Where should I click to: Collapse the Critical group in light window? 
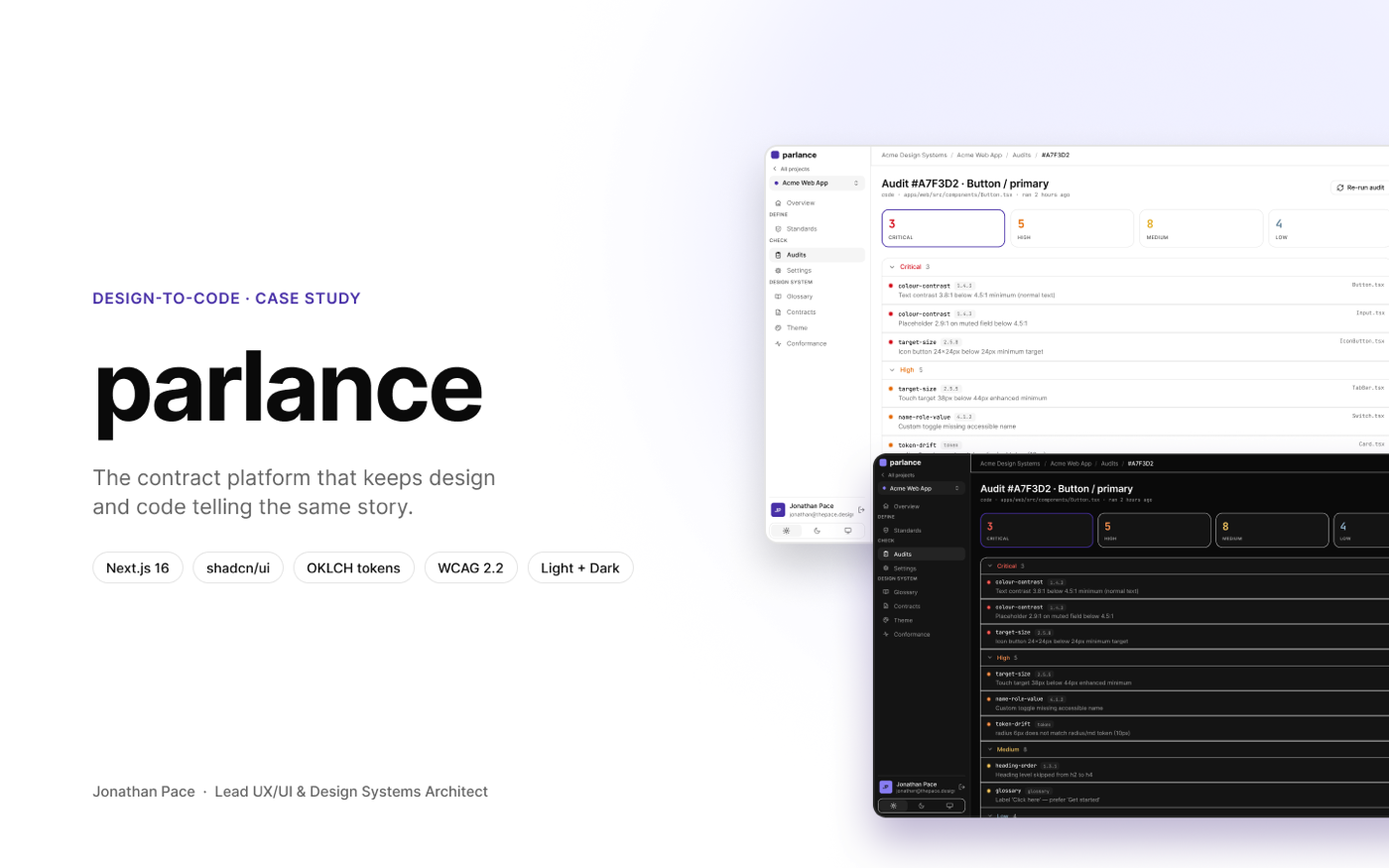[892, 267]
